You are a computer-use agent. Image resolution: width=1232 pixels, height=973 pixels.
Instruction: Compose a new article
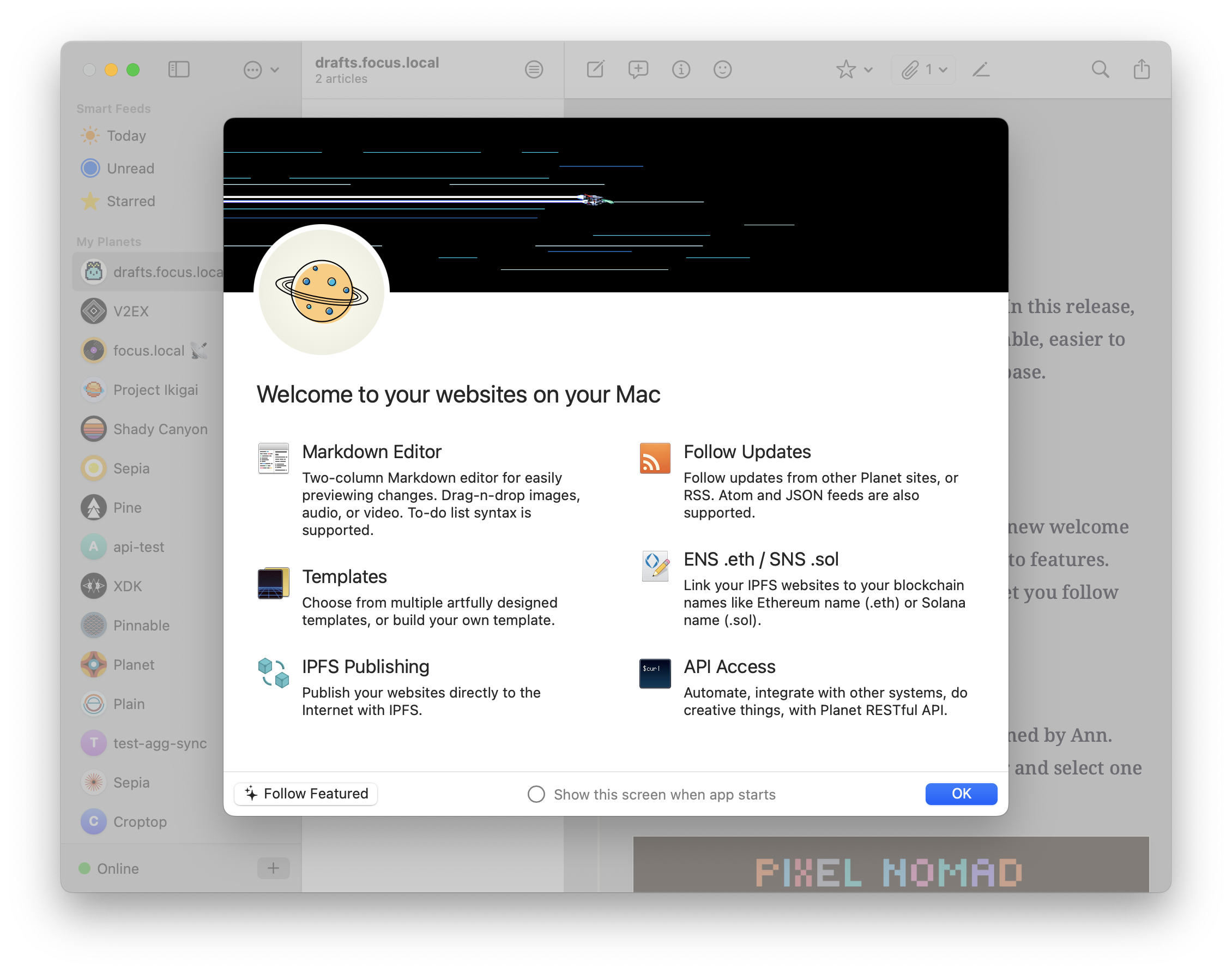coord(595,69)
